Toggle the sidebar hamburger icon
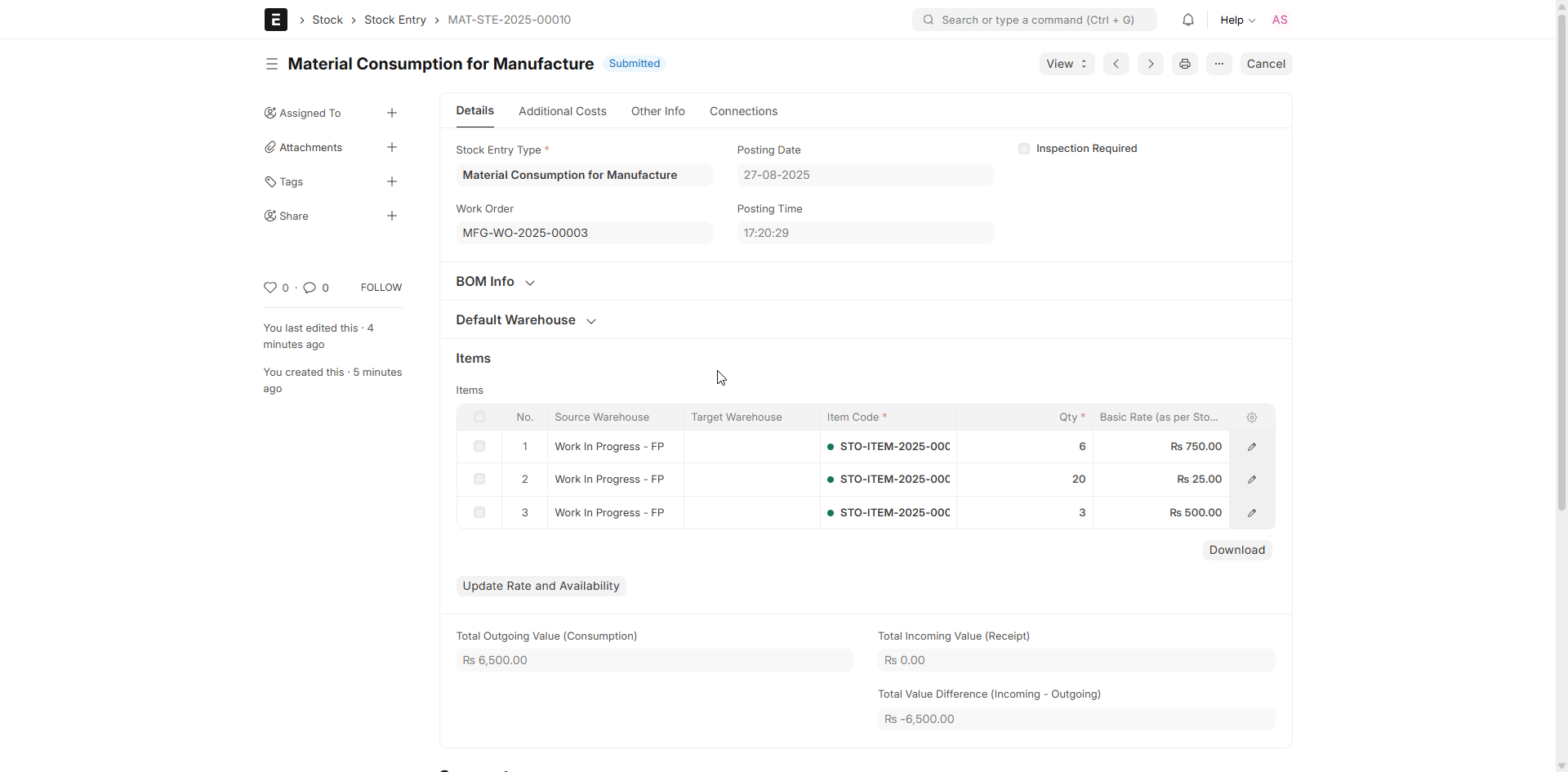1568x772 pixels. click(x=272, y=64)
